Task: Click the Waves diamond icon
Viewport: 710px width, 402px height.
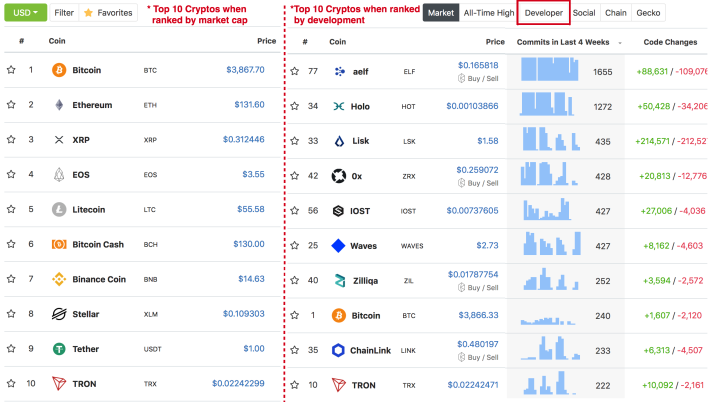Action: point(338,246)
